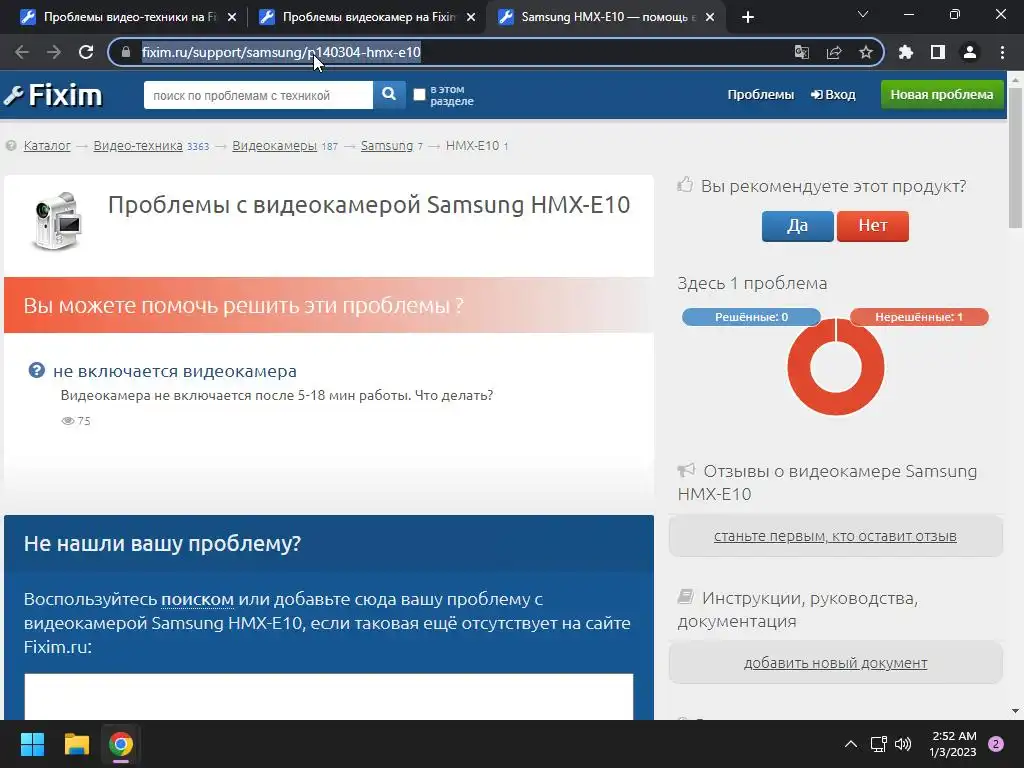Close the Samsung HMX-E10 tab
The width and height of the screenshot is (1024, 768).
coord(710,17)
